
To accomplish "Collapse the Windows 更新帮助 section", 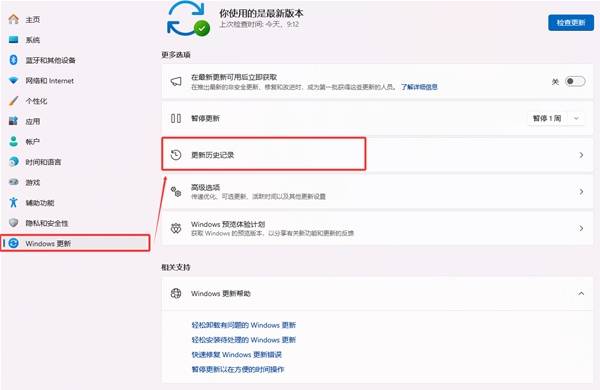I will [x=581, y=293].
